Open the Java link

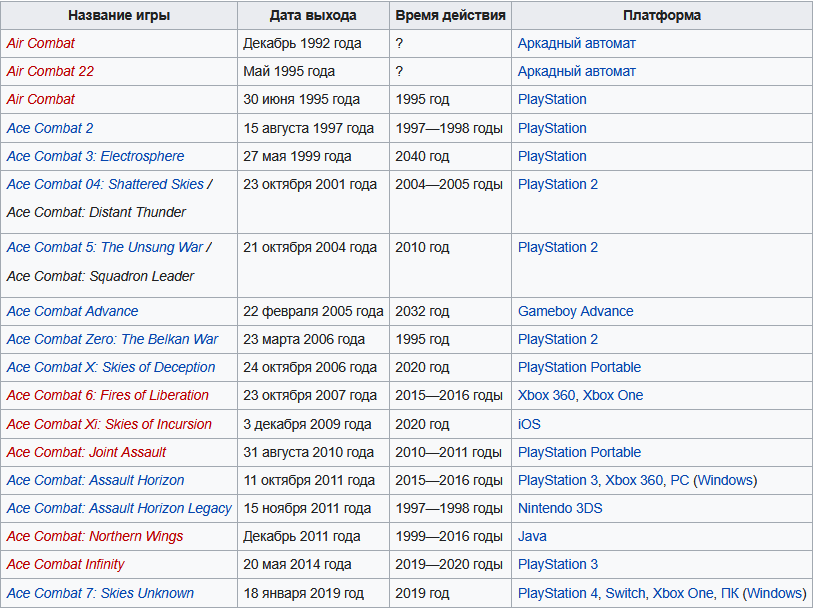[532, 536]
